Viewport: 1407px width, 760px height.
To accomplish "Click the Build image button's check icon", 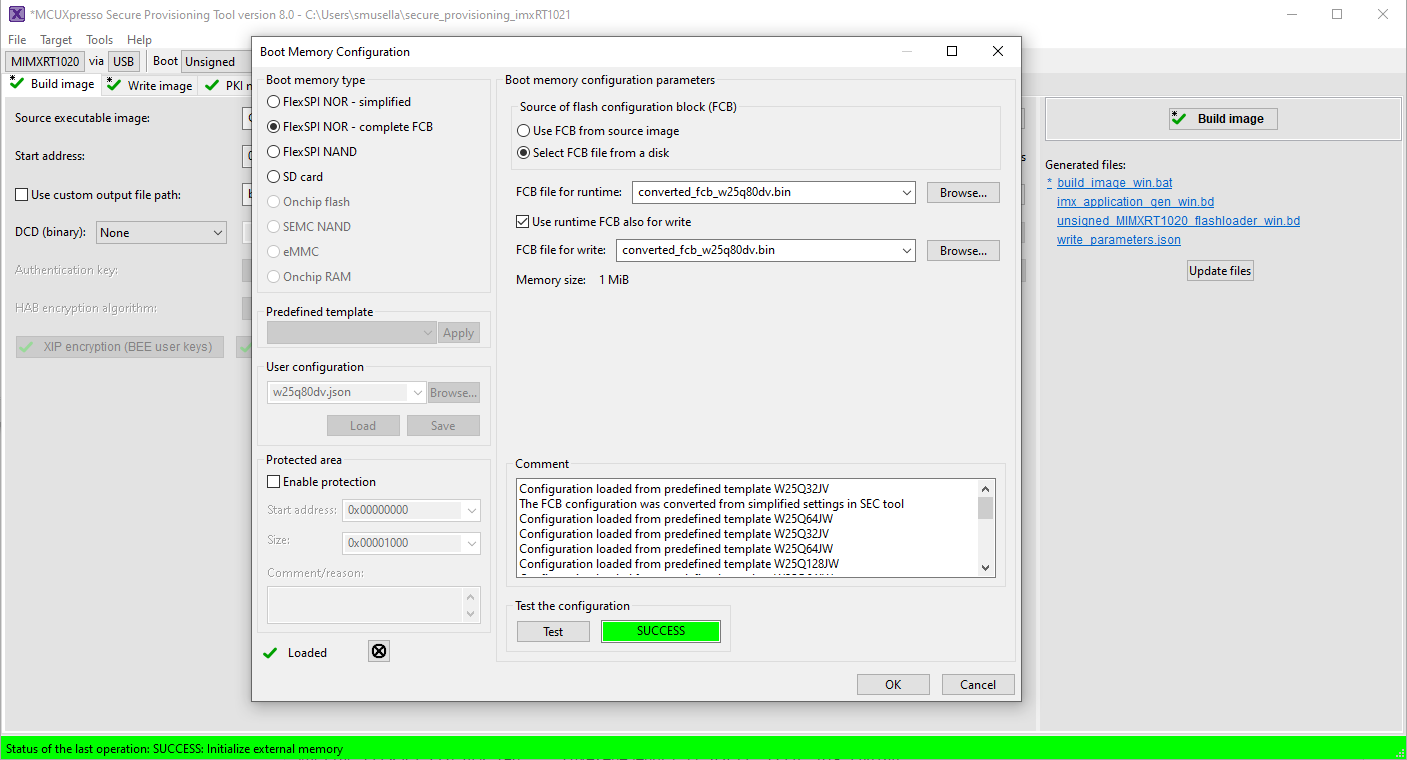I will (1180, 118).
